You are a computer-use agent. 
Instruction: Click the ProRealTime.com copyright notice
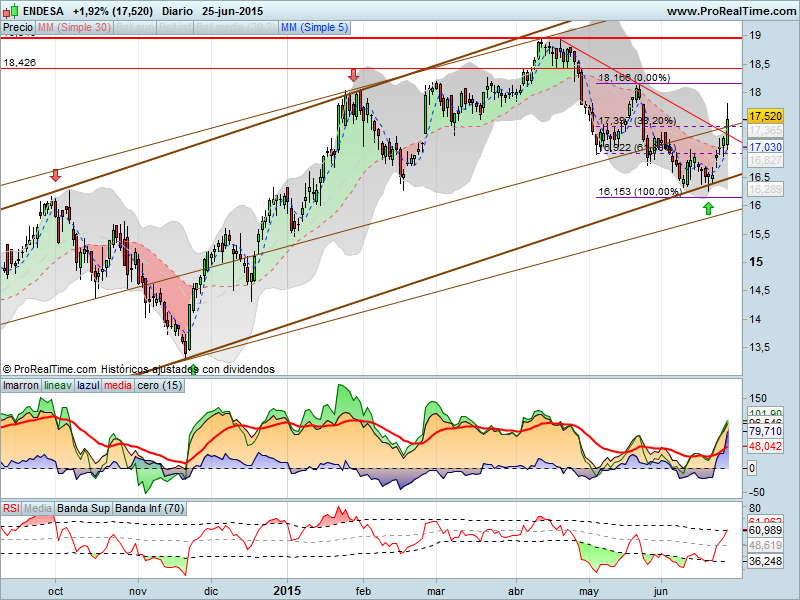coord(139,369)
